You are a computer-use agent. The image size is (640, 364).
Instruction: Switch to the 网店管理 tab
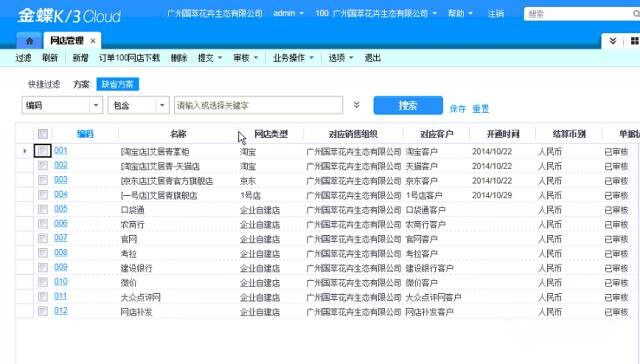pos(67,41)
